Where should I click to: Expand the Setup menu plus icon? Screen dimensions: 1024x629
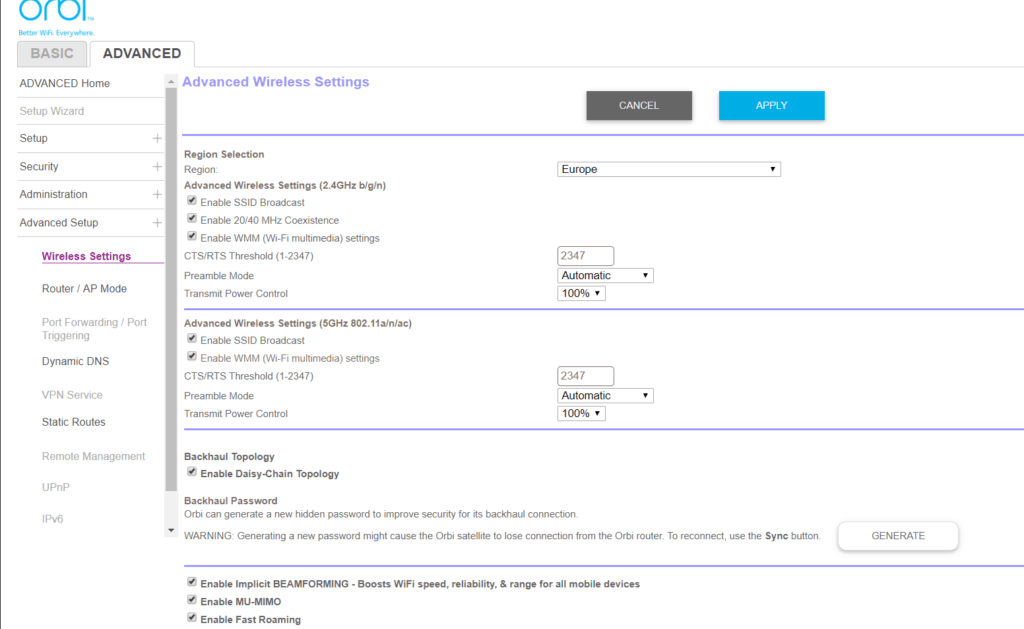point(157,138)
